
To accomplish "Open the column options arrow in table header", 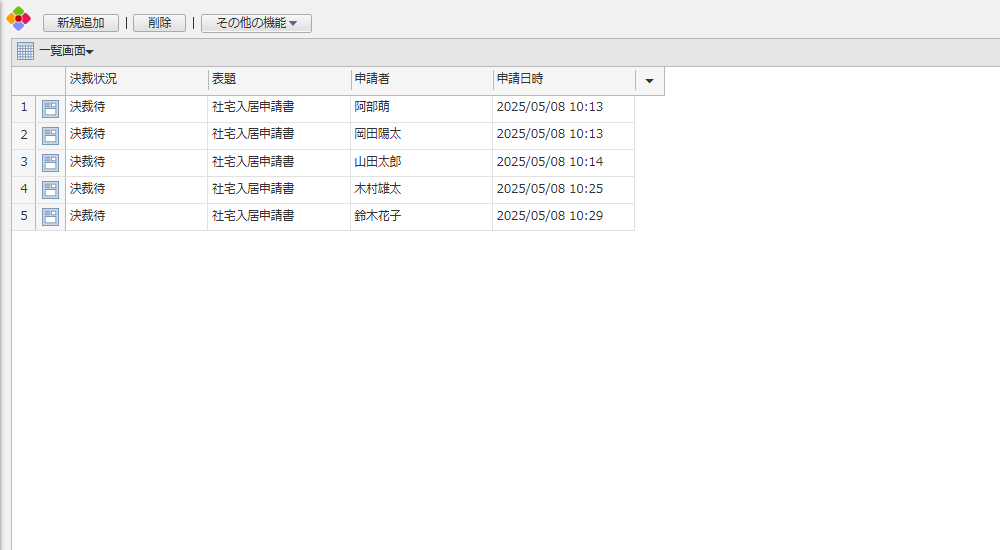I will [649, 81].
